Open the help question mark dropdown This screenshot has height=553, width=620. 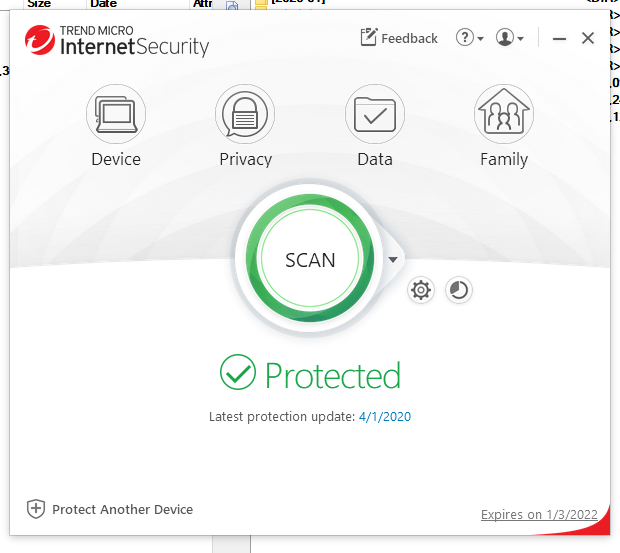469,38
